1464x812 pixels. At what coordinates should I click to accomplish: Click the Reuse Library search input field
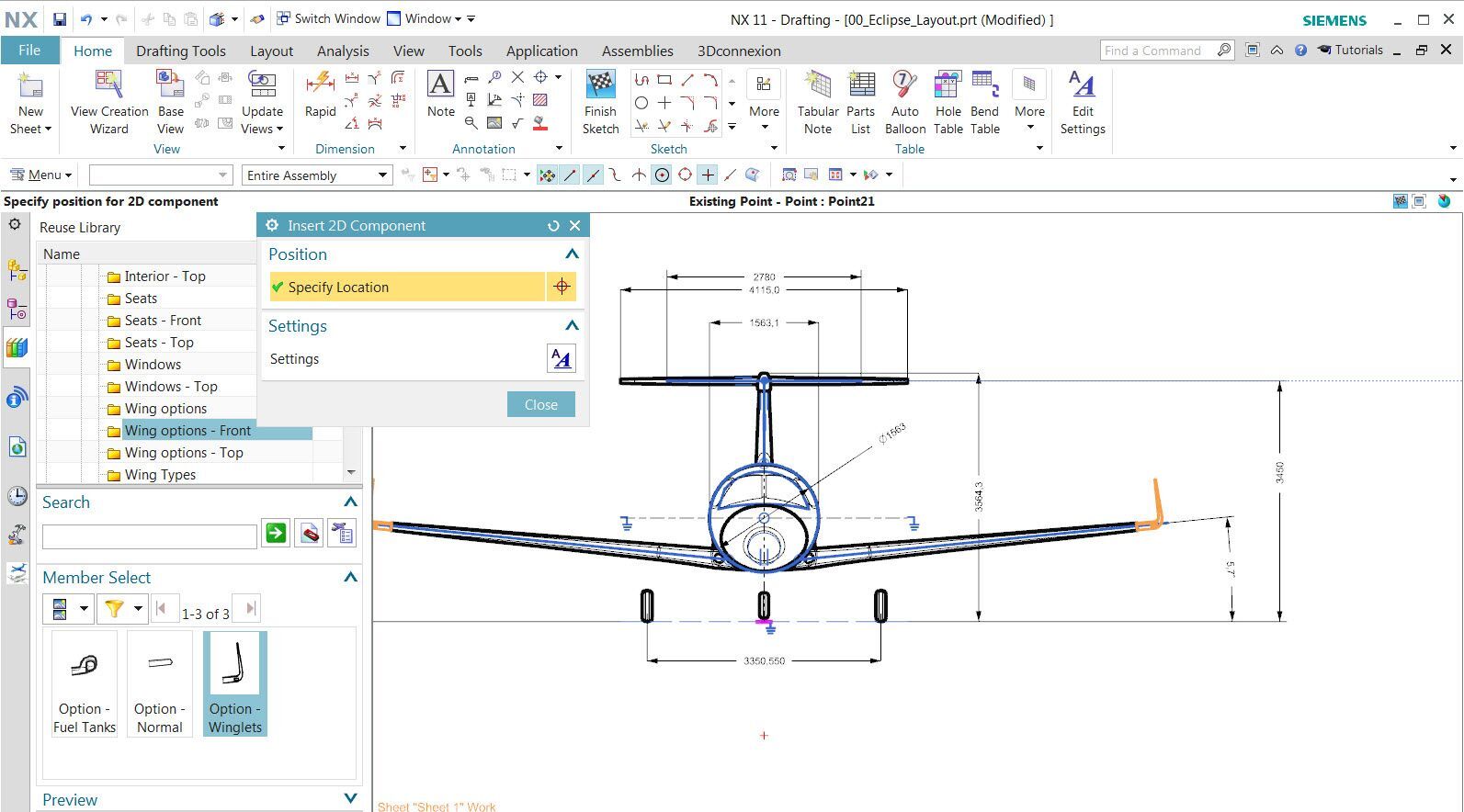click(150, 536)
